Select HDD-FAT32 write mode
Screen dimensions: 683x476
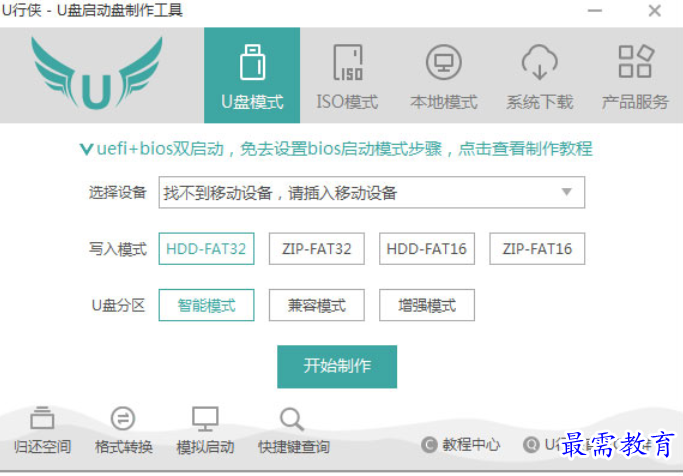click(206, 249)
